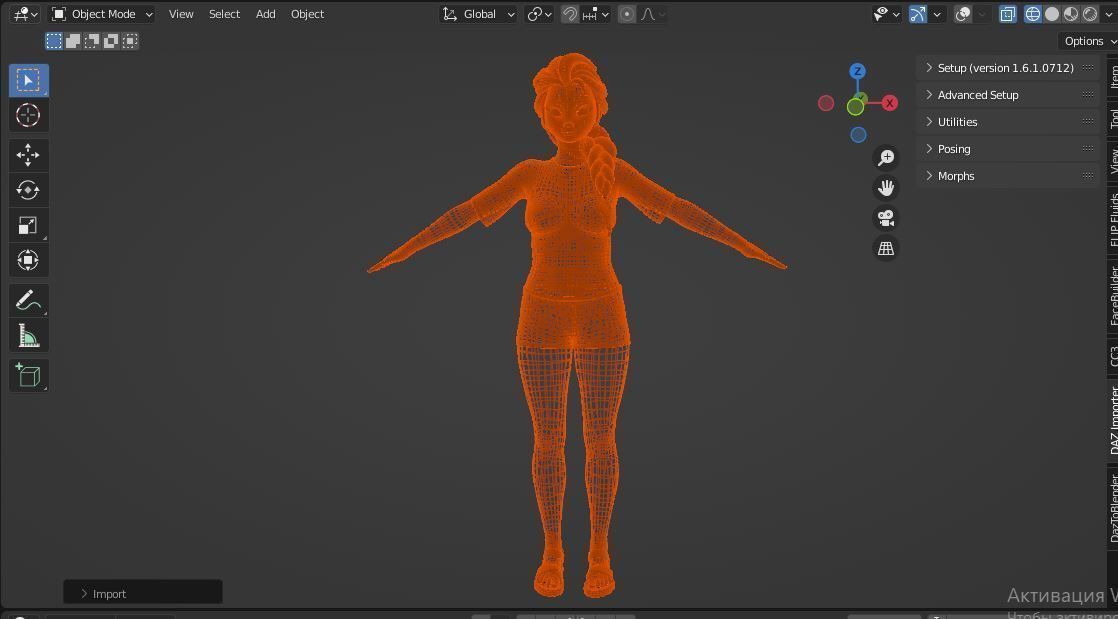The height and width of the screenshot is (619, 1118).
Task: Open the Object Mode dropdown
Action: [x=101, y=14]
